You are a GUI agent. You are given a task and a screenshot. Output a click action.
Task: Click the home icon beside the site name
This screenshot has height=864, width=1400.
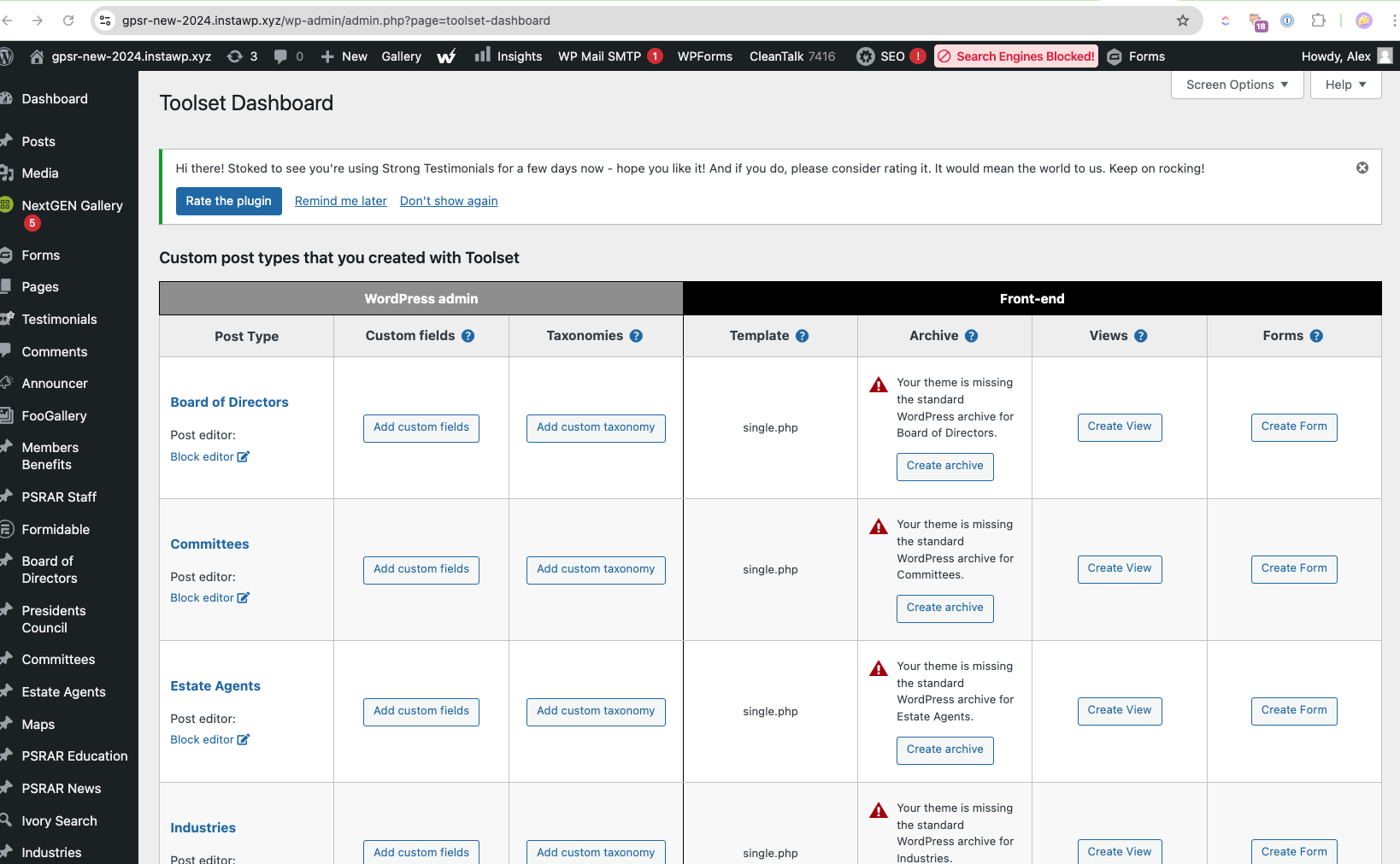tap(37, 56)
